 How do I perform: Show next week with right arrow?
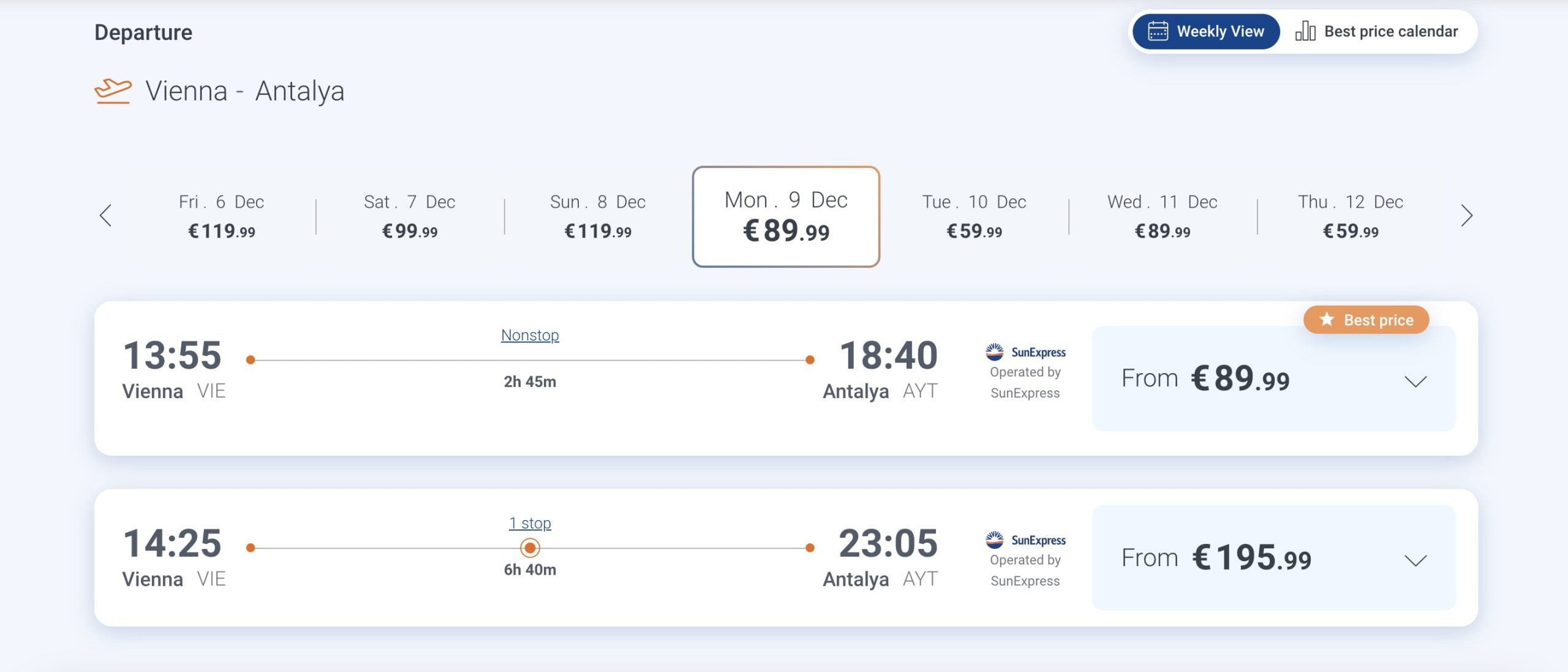(1466, 215)
